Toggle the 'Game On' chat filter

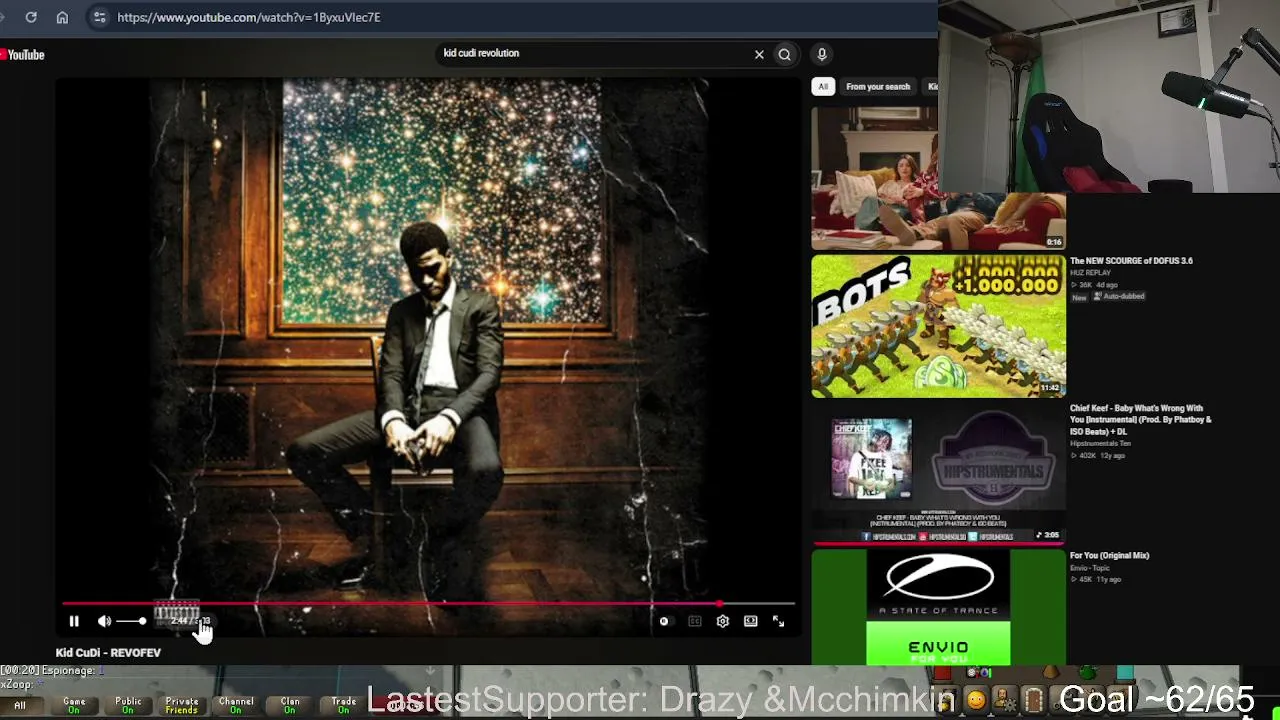(74, 706)
